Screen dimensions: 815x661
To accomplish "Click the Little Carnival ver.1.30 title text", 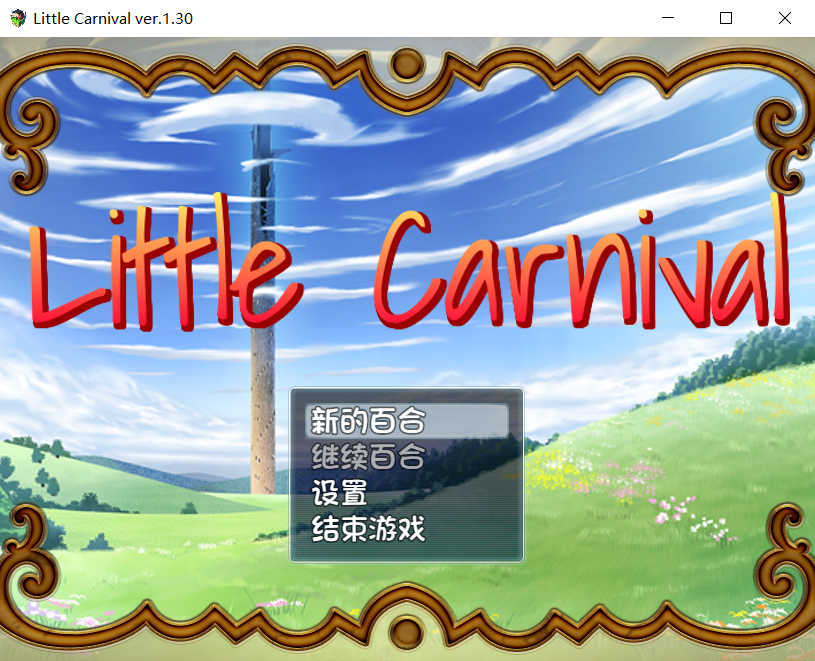I will 113,19.
